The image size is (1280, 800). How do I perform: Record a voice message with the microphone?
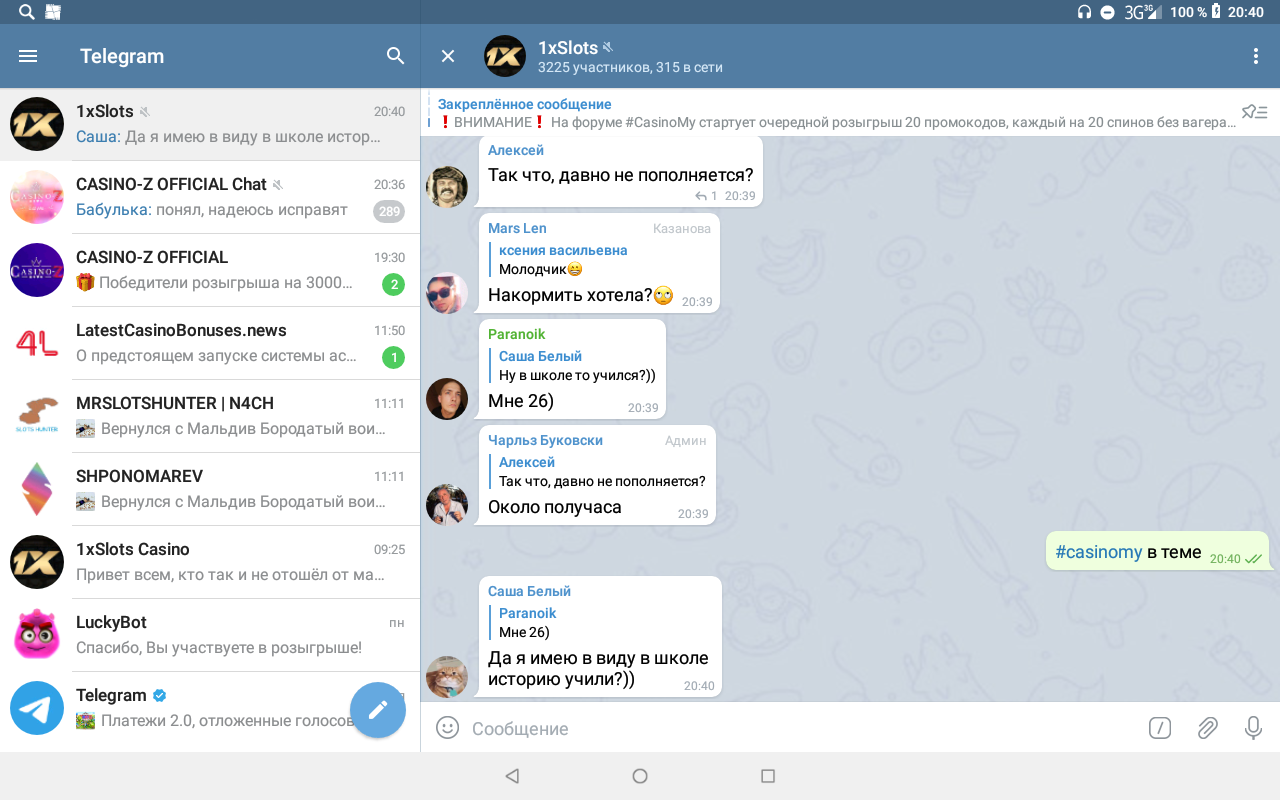click(x=1253, y=728)
